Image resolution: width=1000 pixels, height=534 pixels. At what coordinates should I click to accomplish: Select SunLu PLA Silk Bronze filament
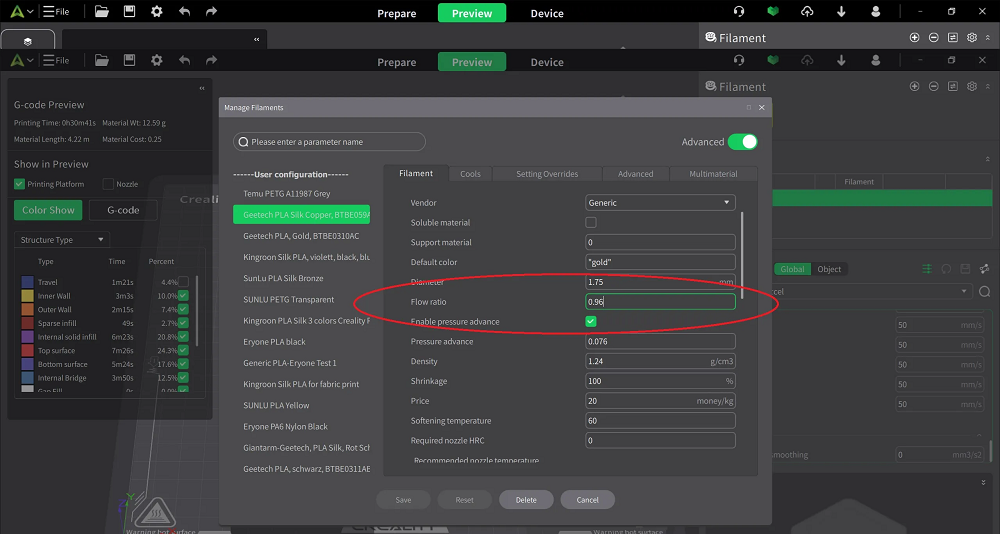(283, 278)
